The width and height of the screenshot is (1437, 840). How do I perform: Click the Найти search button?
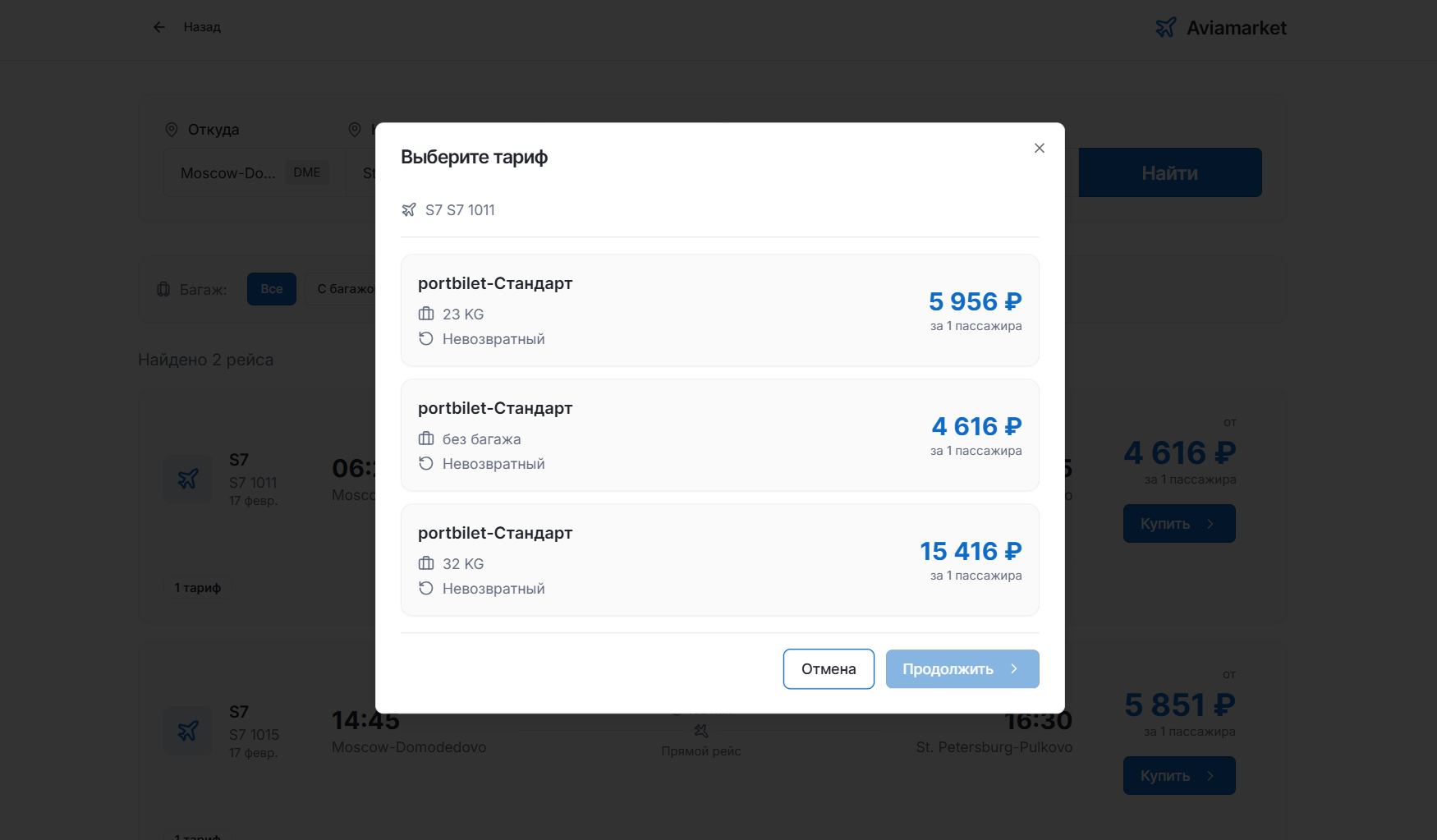point(1169,172)
